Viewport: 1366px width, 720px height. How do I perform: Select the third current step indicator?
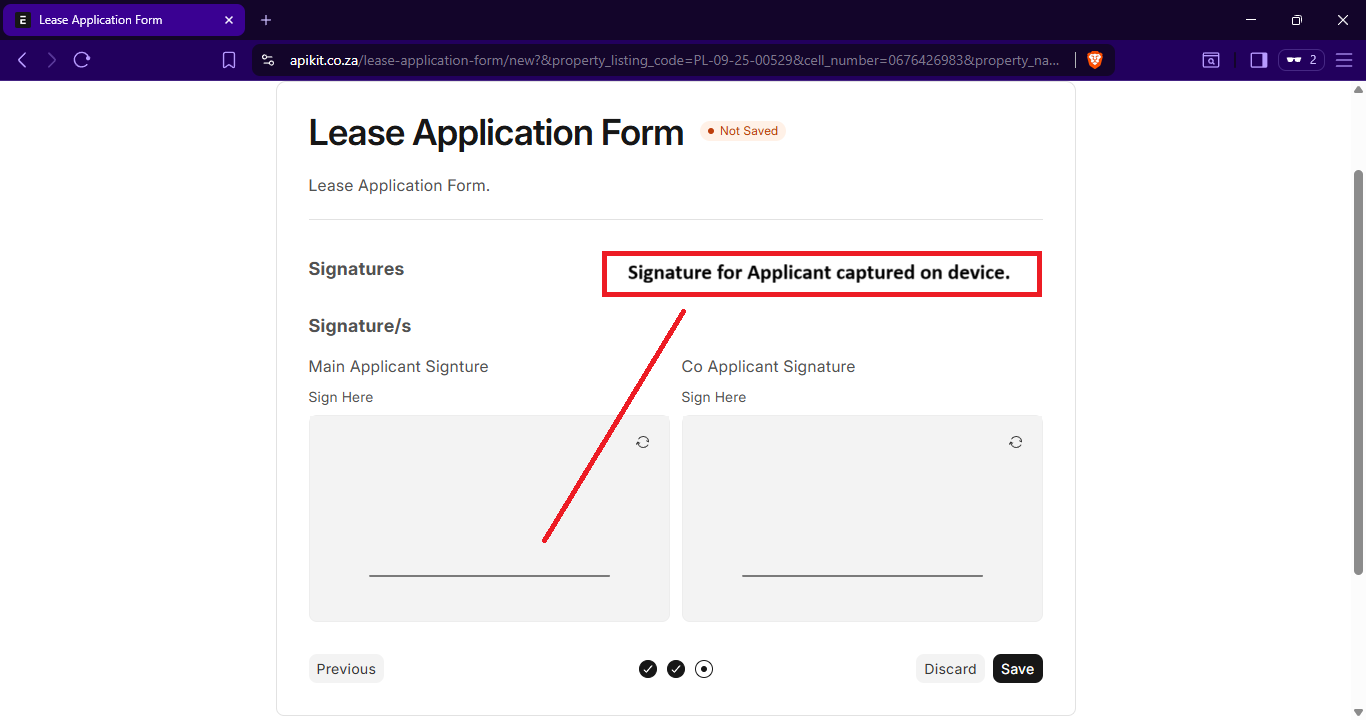[704, 669]
